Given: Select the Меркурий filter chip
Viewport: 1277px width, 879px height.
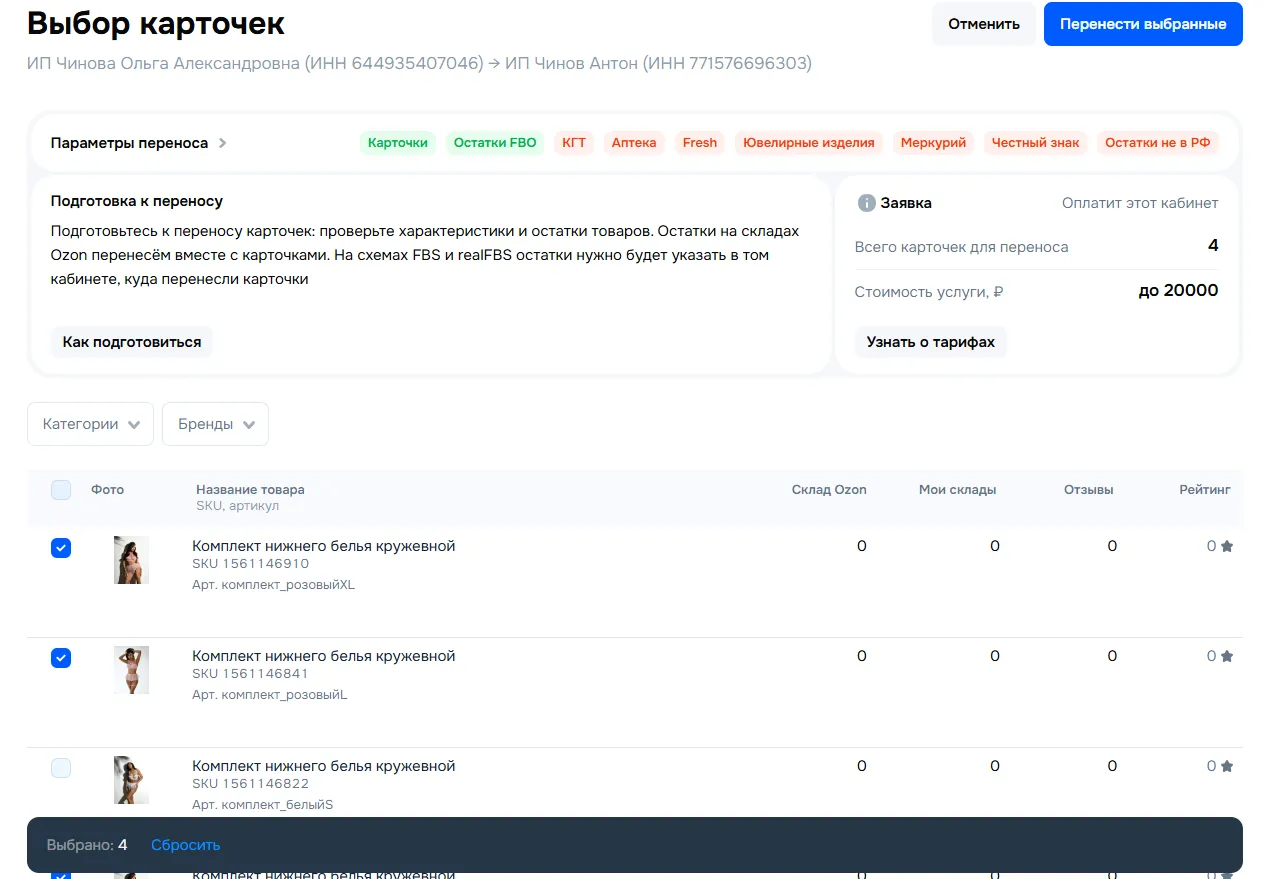Looking at the screenshot, I should (932, 142).
